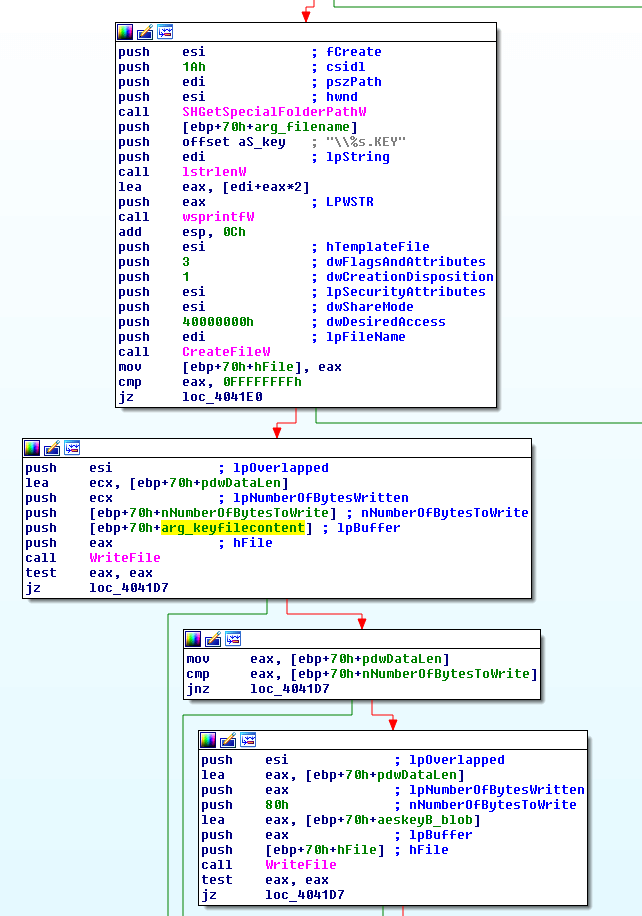Click the pencil icon on the aeskeyB_blob block
Viewport: 642px width, 916px height.
[x=228, y=740]
